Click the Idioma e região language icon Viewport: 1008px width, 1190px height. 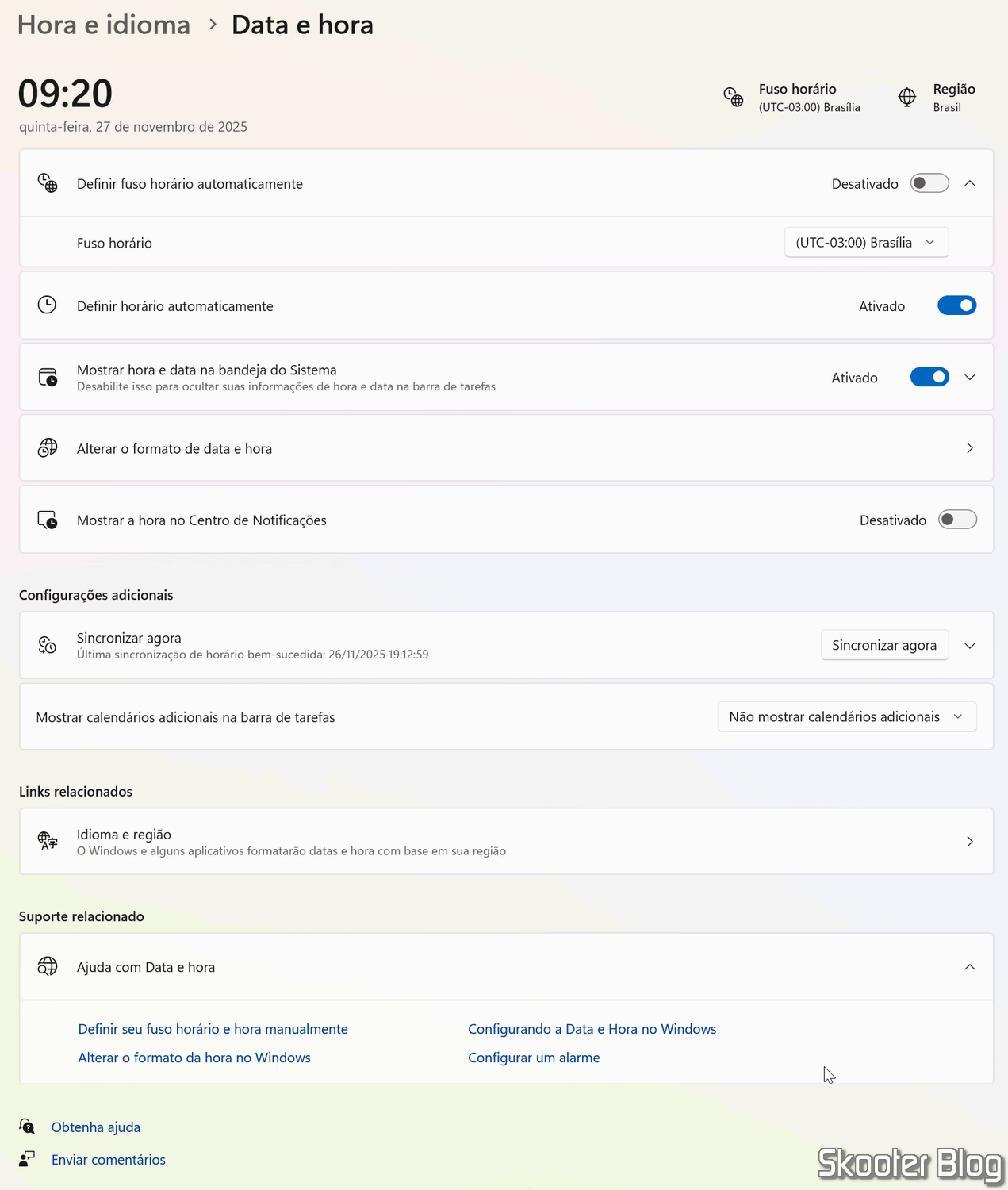48,841
